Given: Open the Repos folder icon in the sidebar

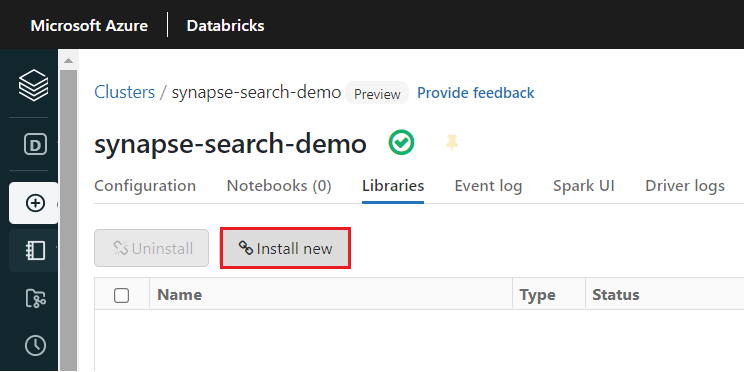Looking at the screenshot, I should (35, 298).
